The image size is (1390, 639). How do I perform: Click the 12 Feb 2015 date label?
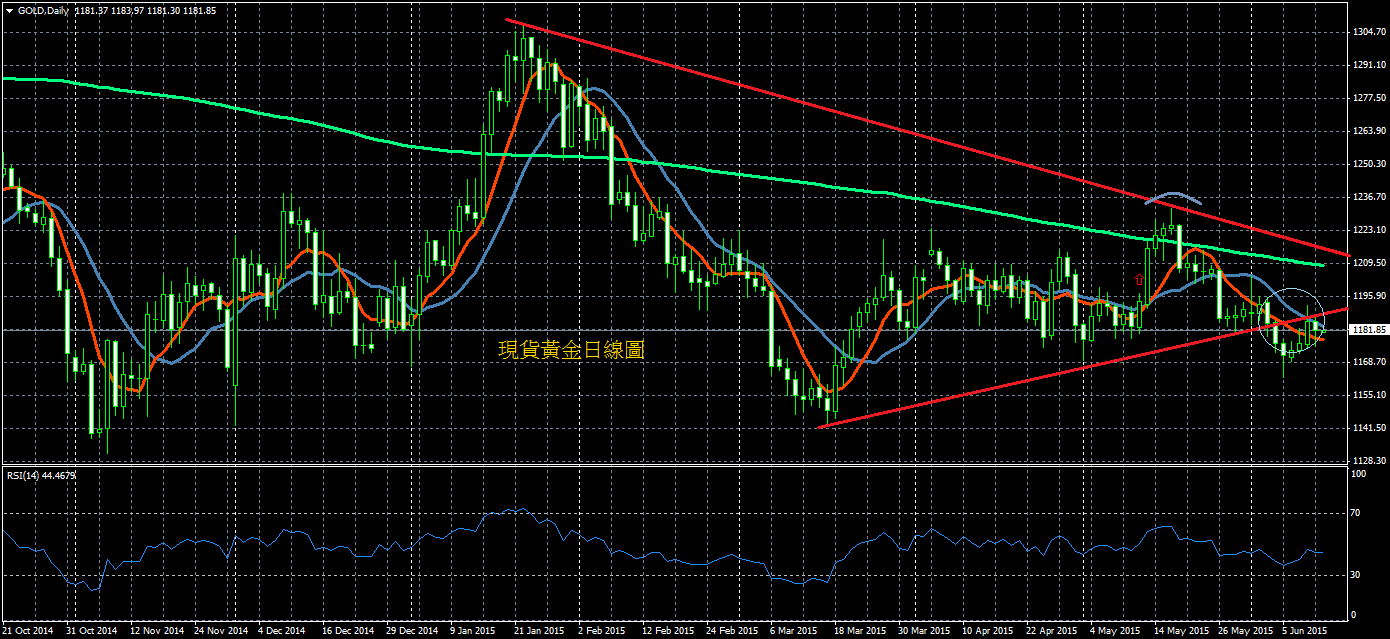tap(667, 631)
